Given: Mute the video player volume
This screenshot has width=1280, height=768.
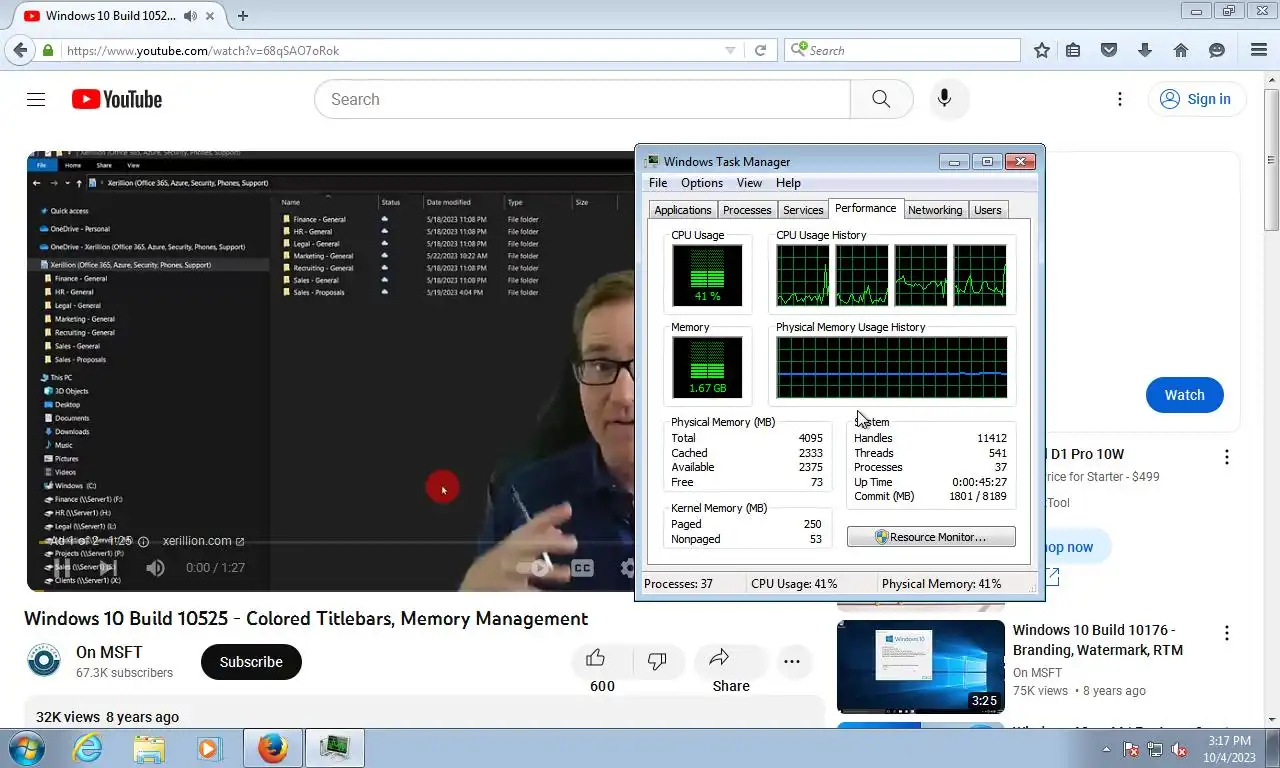Looking at the screenshot, I should coord(155,568).
